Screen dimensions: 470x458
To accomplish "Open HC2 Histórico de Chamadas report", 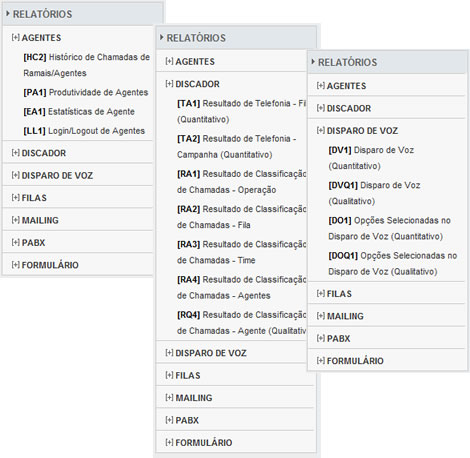I will tap(86, 65).
